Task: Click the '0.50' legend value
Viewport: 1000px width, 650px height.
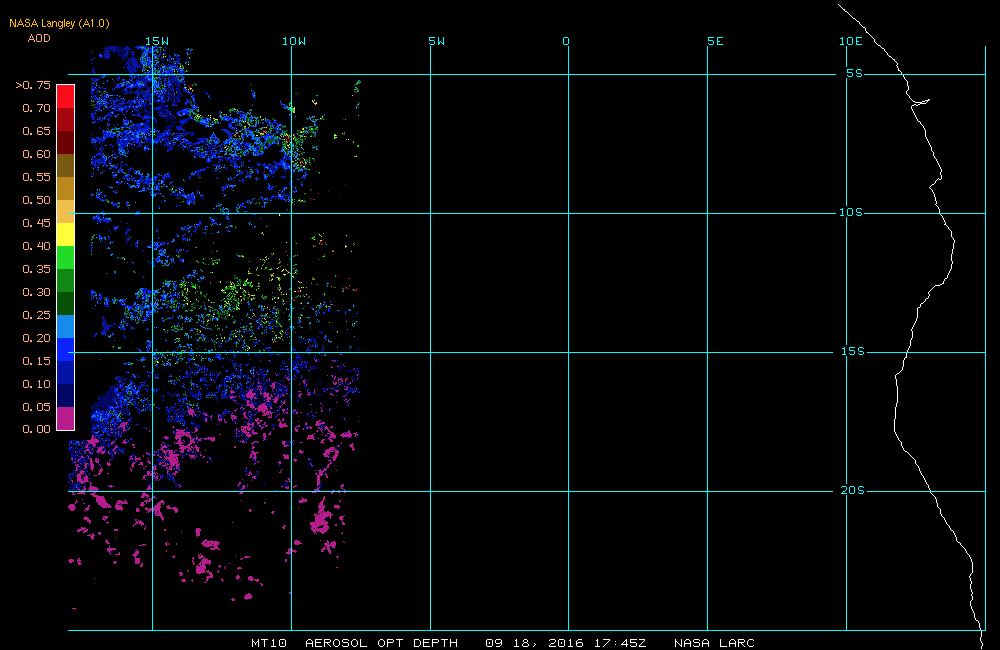Action: click(x=36, y=200)
